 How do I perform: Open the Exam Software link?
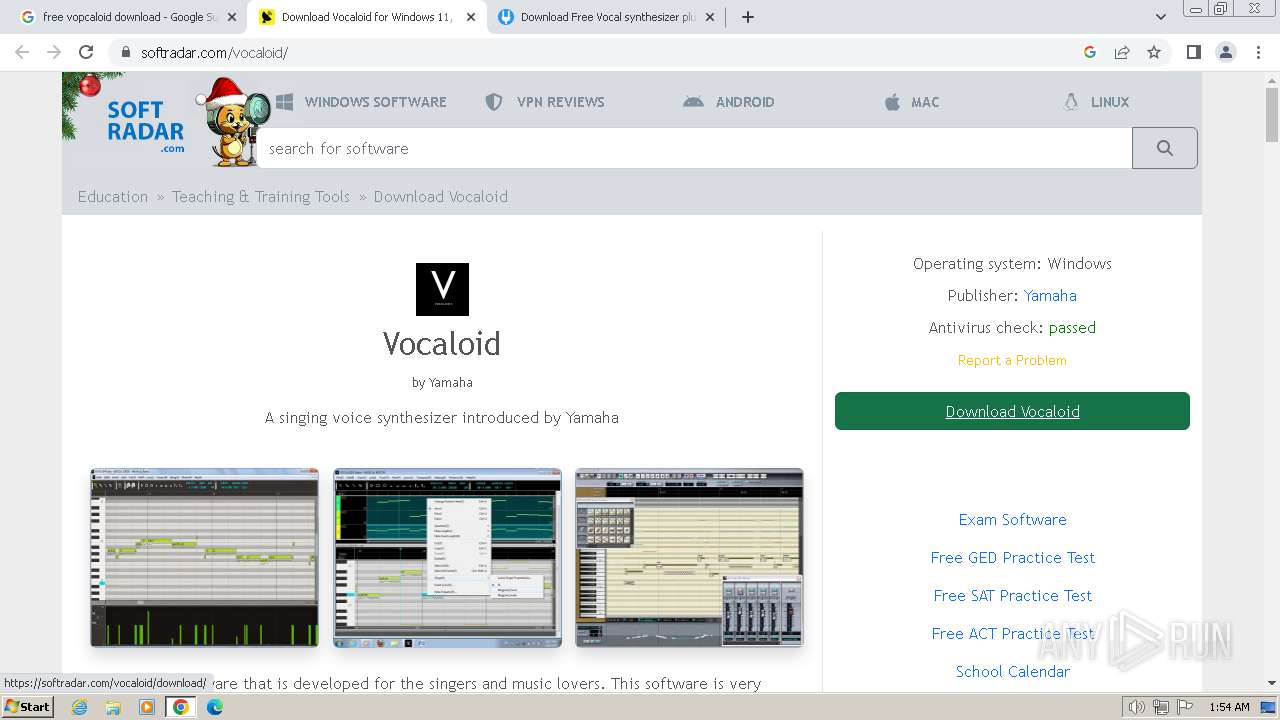(1012, 519)
